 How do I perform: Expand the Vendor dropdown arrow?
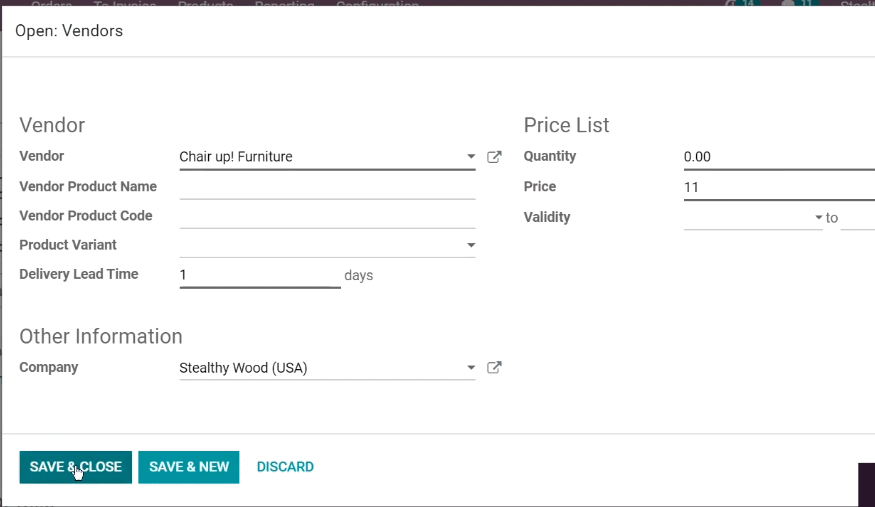tap(471, 157)
